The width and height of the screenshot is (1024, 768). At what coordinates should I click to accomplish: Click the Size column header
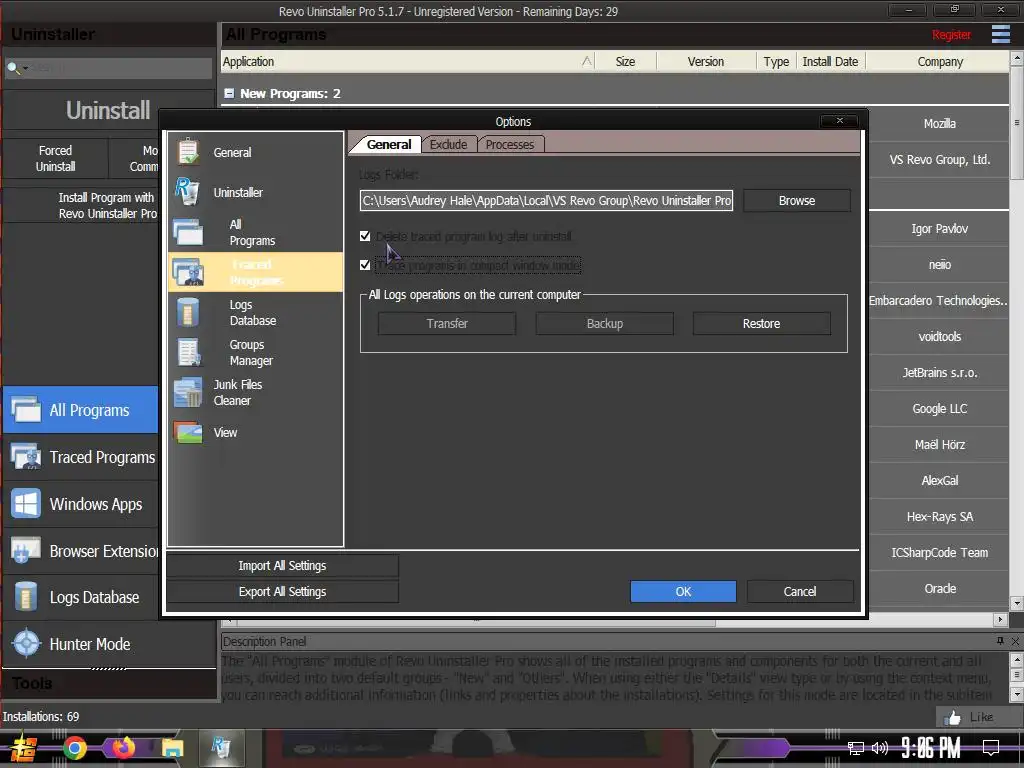625,61
